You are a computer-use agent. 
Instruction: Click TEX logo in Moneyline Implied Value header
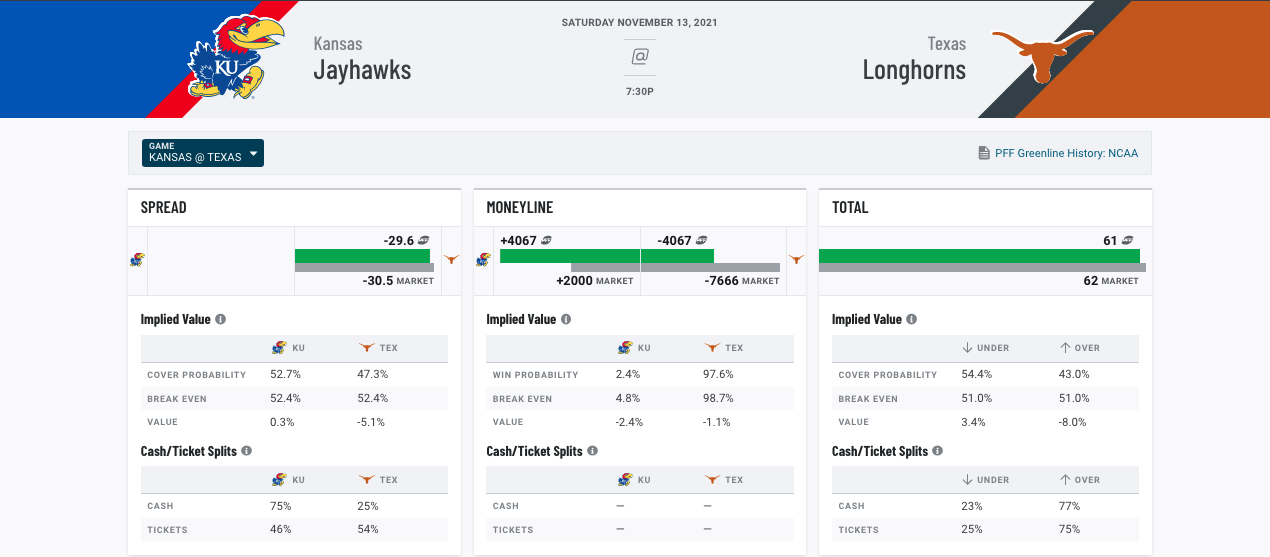click(712, 348)
